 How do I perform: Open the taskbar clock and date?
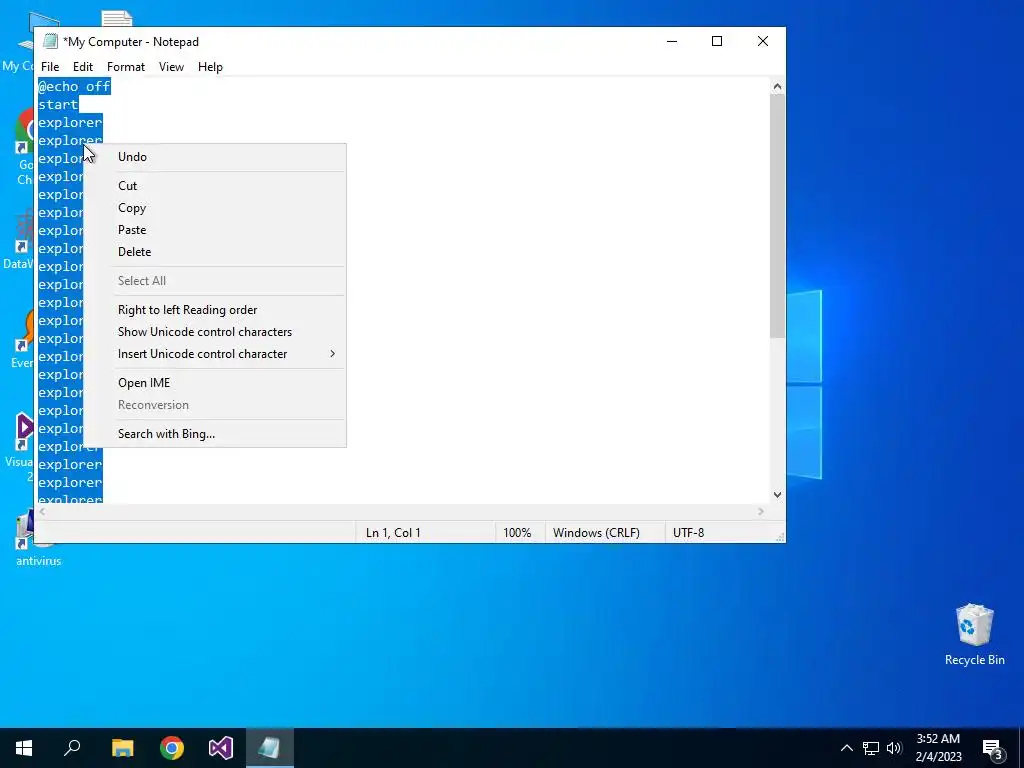point(938,748)
